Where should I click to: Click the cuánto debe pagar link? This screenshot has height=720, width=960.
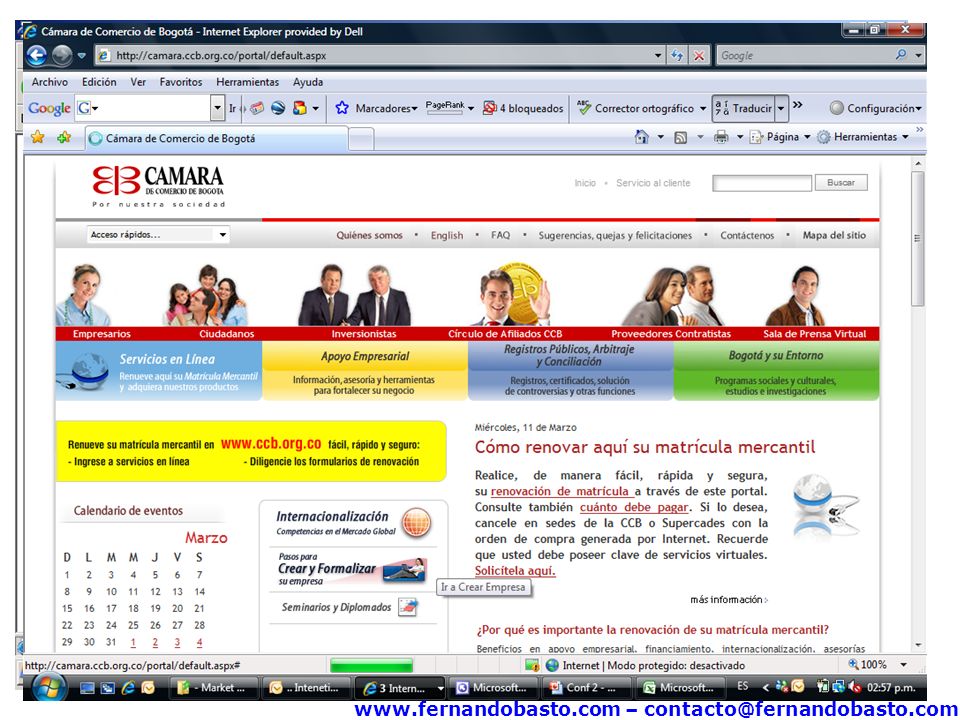[x=634, y=507]
